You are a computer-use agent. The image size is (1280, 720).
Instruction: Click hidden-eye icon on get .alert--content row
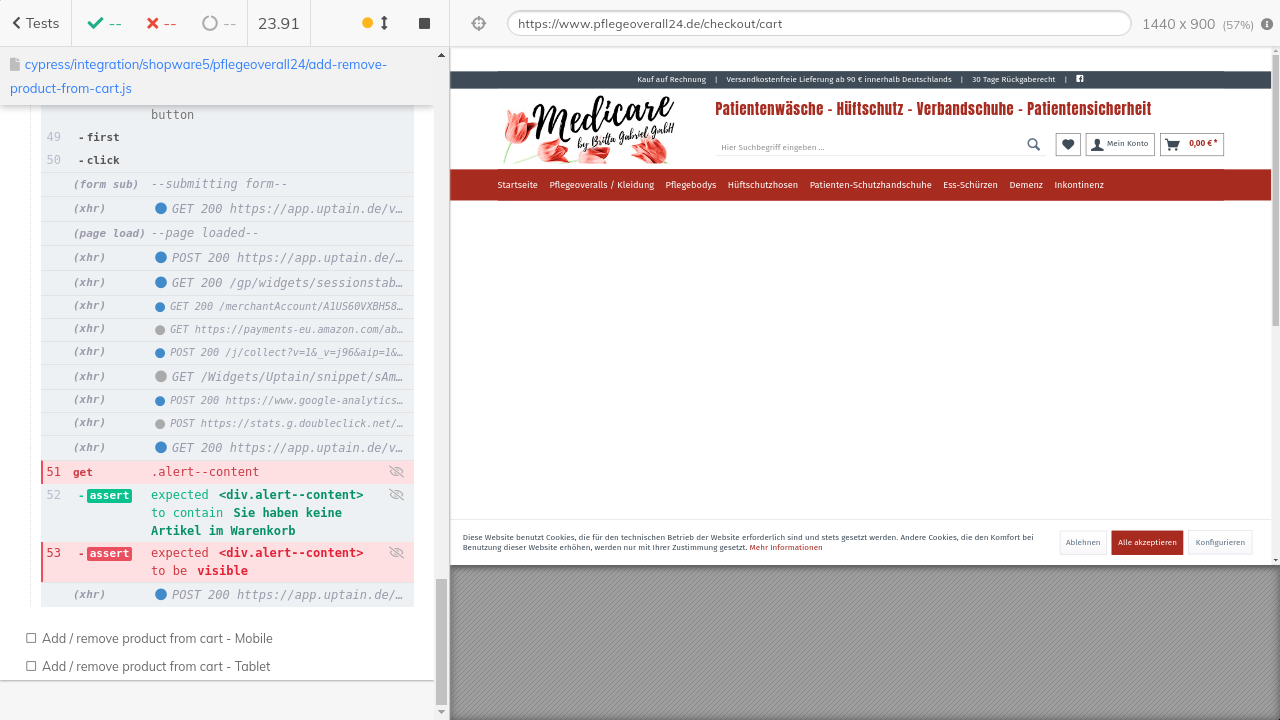396,472
